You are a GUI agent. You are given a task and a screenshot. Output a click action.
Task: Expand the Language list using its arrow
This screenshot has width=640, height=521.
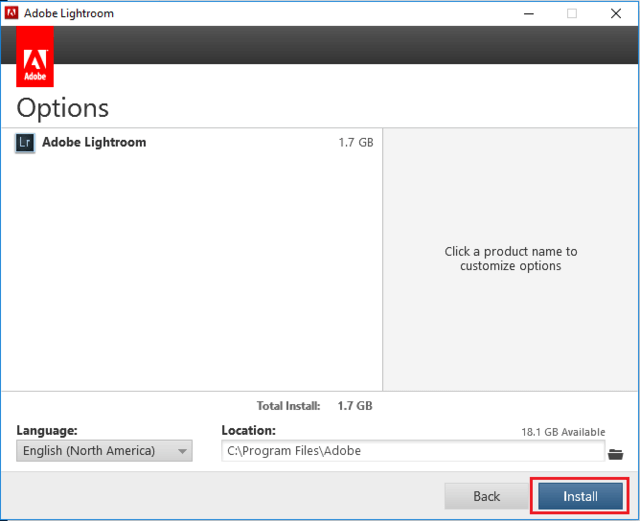click(182, 452)
